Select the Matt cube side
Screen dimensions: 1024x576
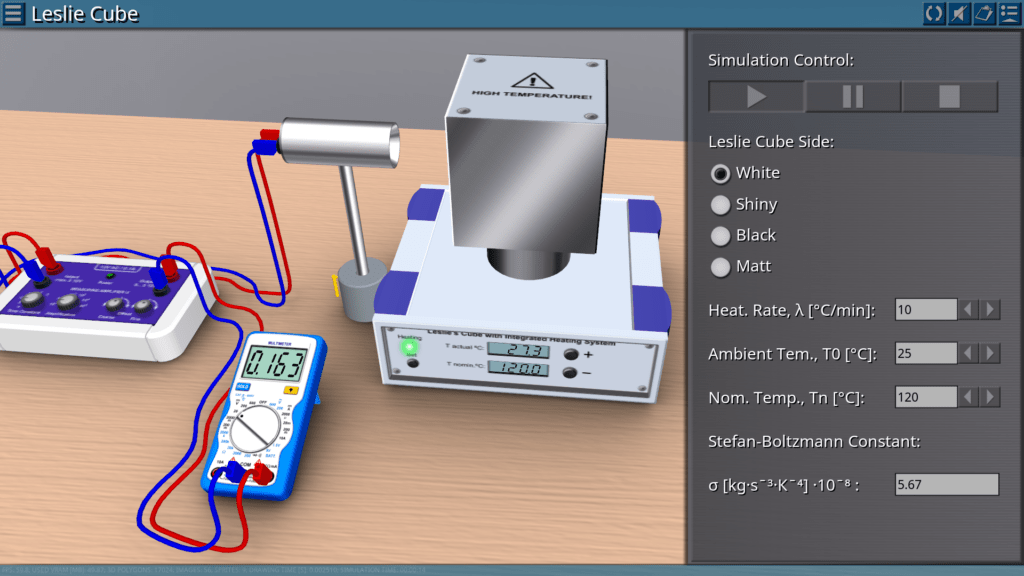click(x=720, y=267)
